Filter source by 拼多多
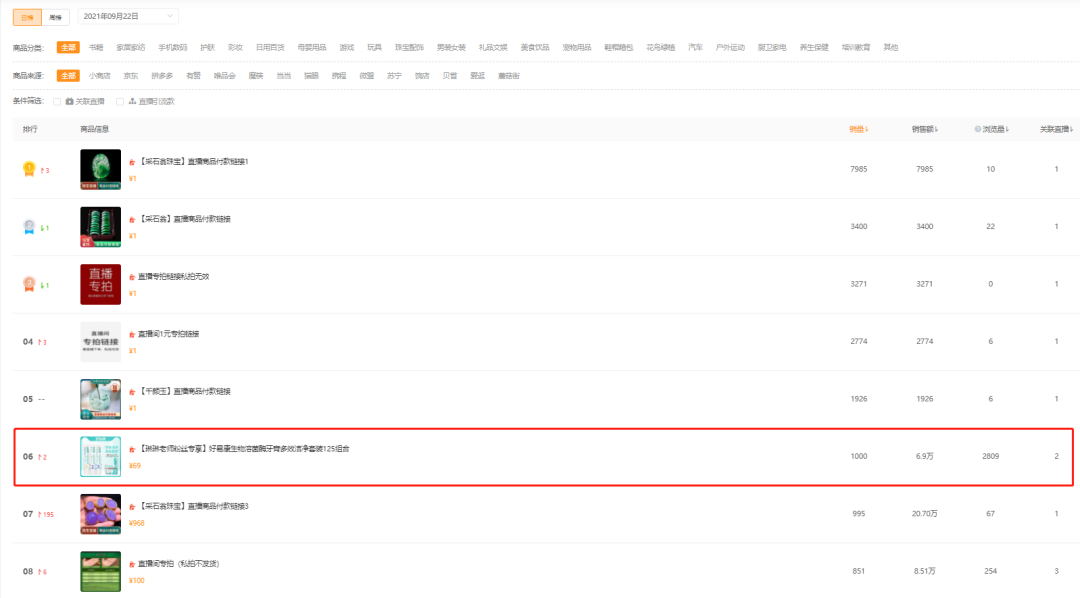 (163, 76)
